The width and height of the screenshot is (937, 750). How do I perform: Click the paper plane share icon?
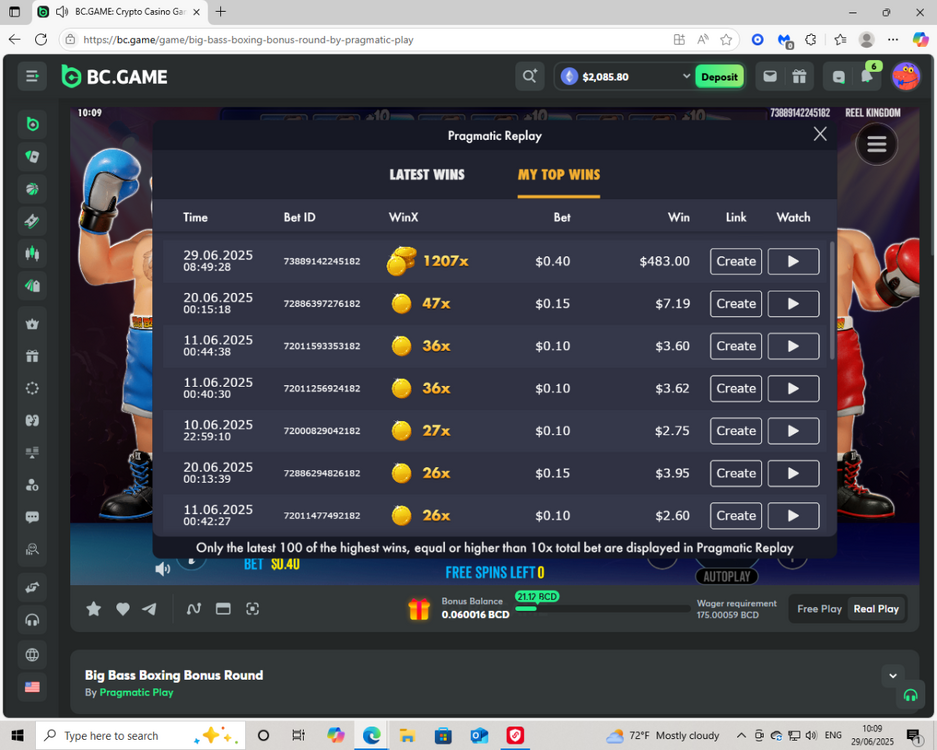coord(149,609)
